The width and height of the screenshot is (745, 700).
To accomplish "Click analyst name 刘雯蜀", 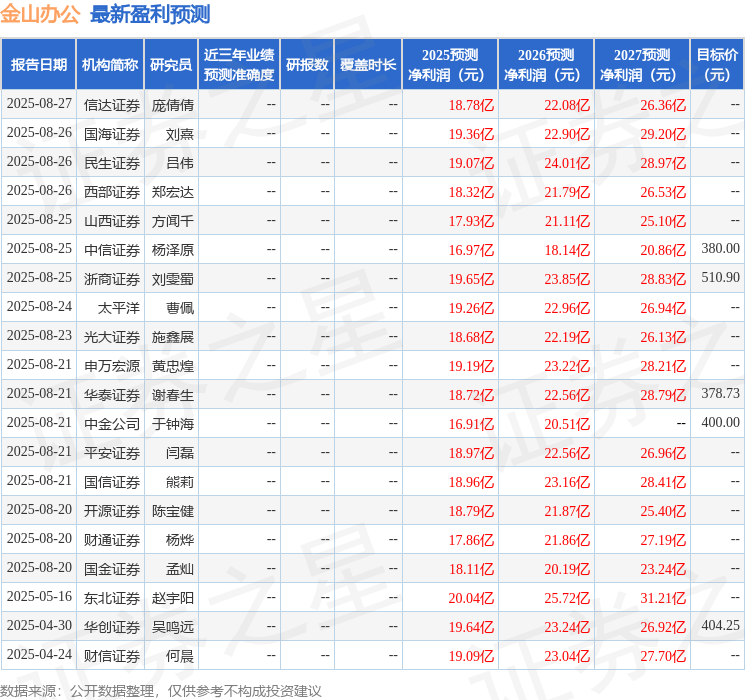I will [x=173, y=279].
